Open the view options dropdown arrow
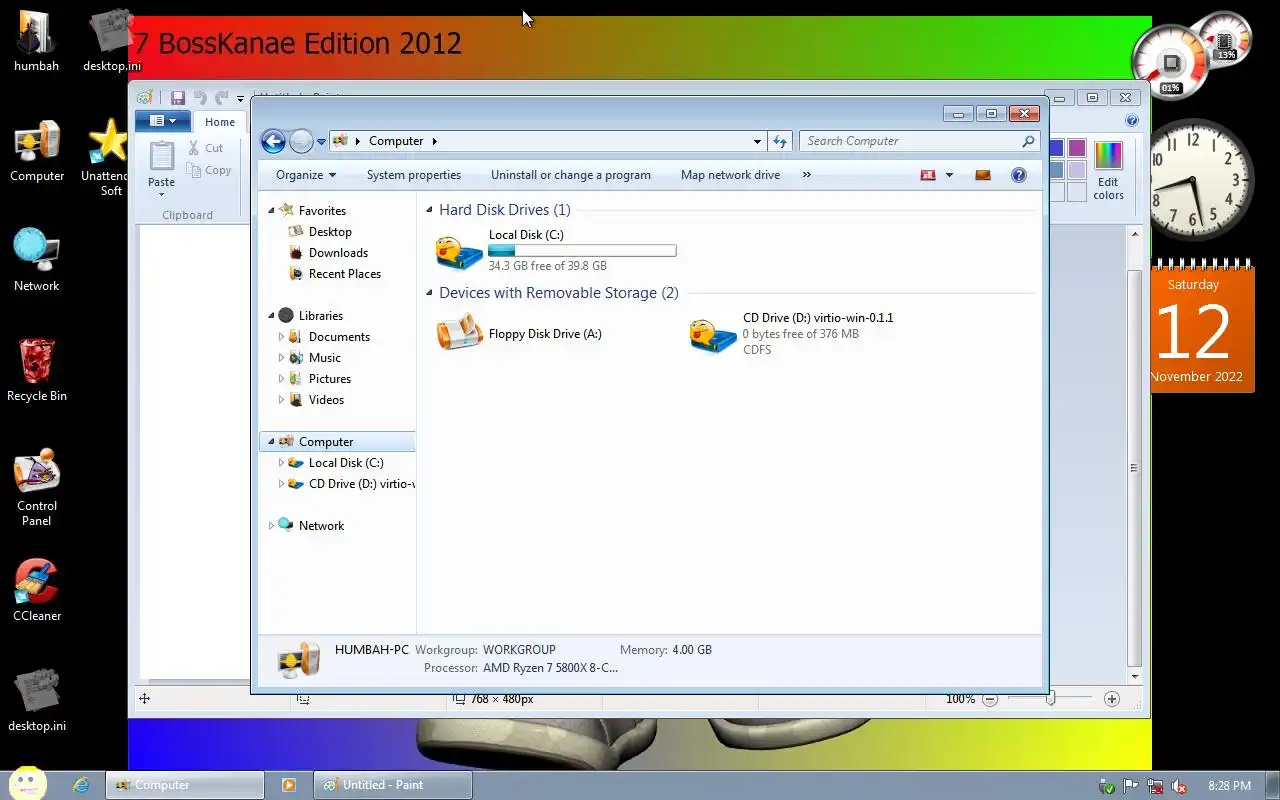The height and width of the screenshot is (800, 1280). pos(949,175)
